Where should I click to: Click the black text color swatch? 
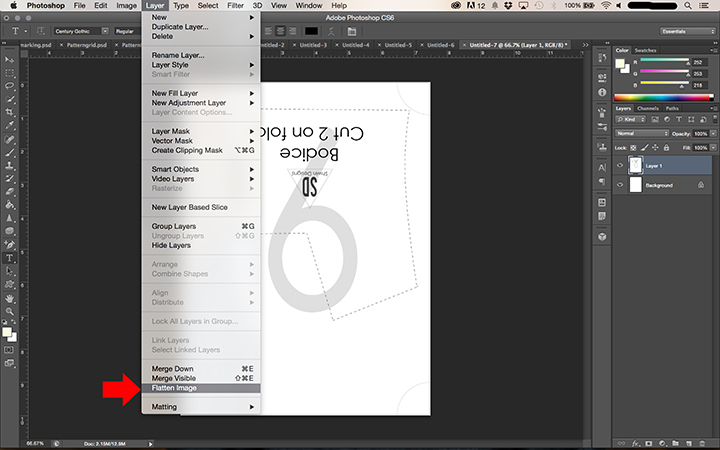[x=312, y=31]
